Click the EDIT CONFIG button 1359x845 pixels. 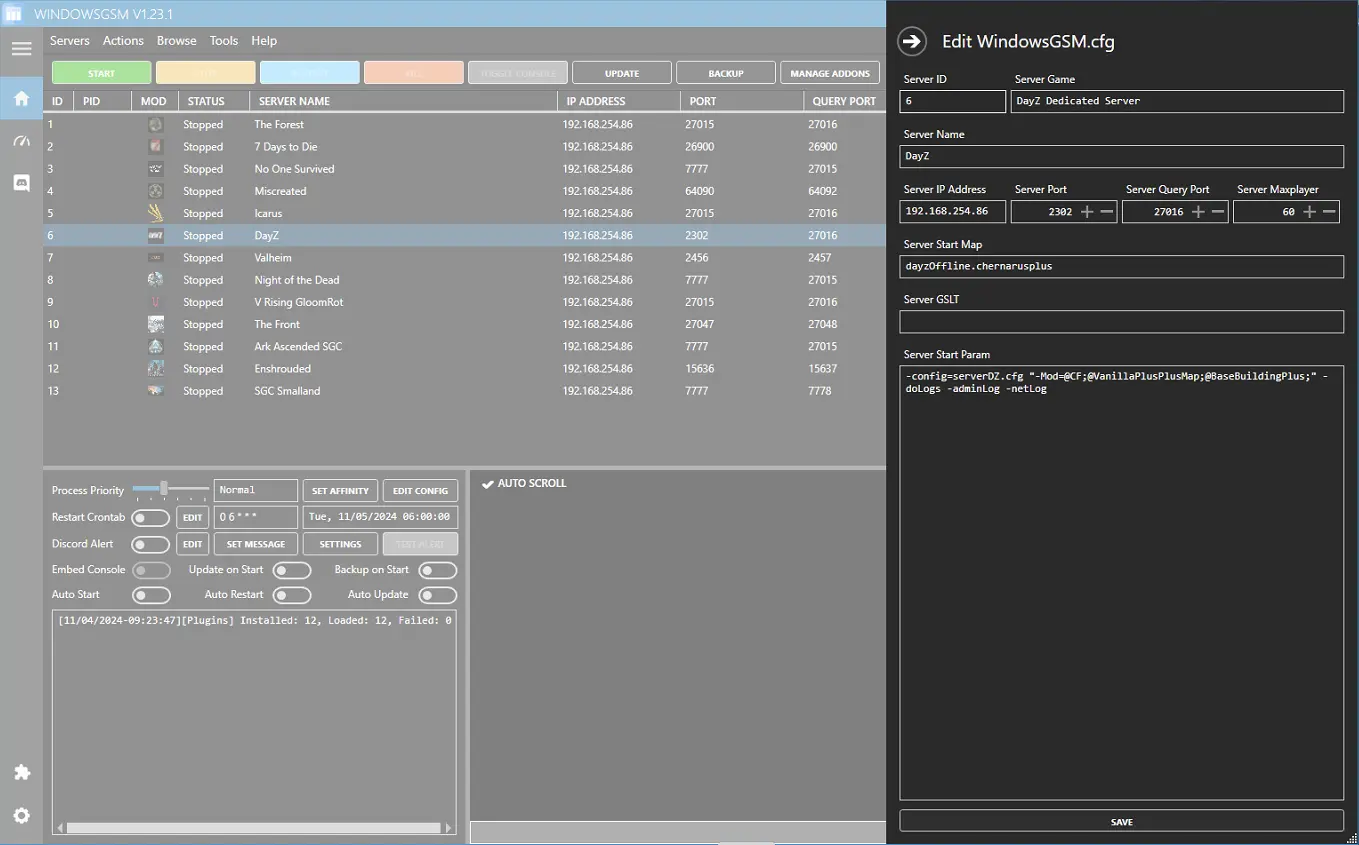[x=420, y=491]
